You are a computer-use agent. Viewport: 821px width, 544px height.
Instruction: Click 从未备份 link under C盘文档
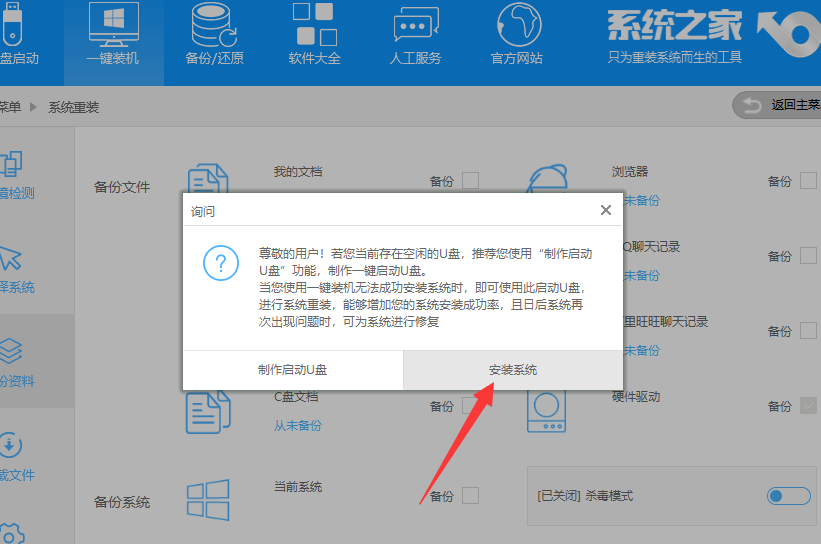(x=298, y=425)
